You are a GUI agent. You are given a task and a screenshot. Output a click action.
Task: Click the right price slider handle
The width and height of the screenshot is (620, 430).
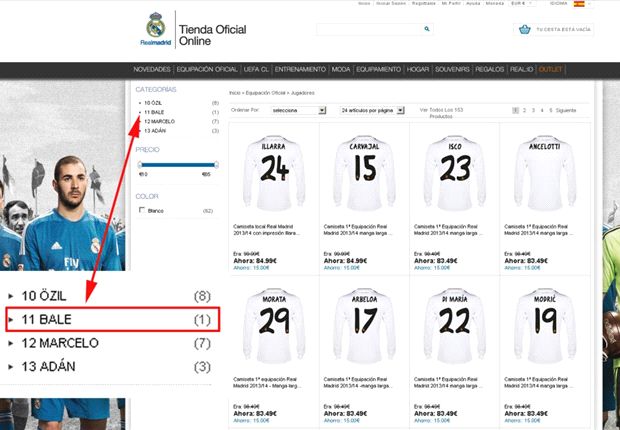[x=216, y=165]
